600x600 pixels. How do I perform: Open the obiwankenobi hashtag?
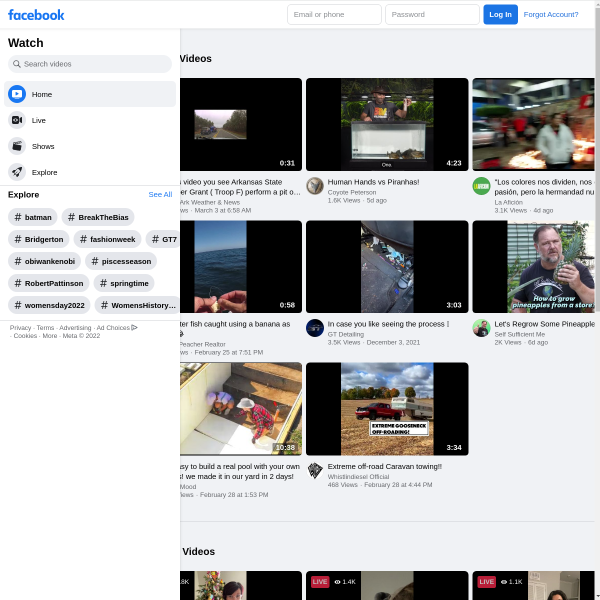tap(44, 261)
